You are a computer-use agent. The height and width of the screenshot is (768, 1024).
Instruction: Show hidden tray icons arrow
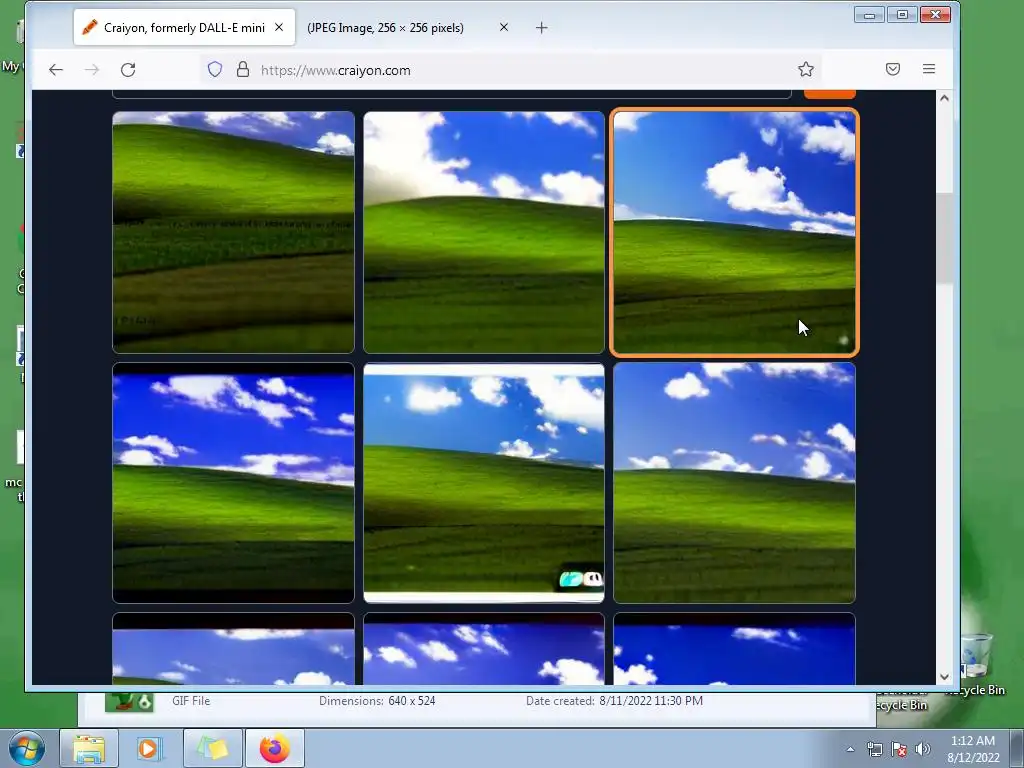850,749
